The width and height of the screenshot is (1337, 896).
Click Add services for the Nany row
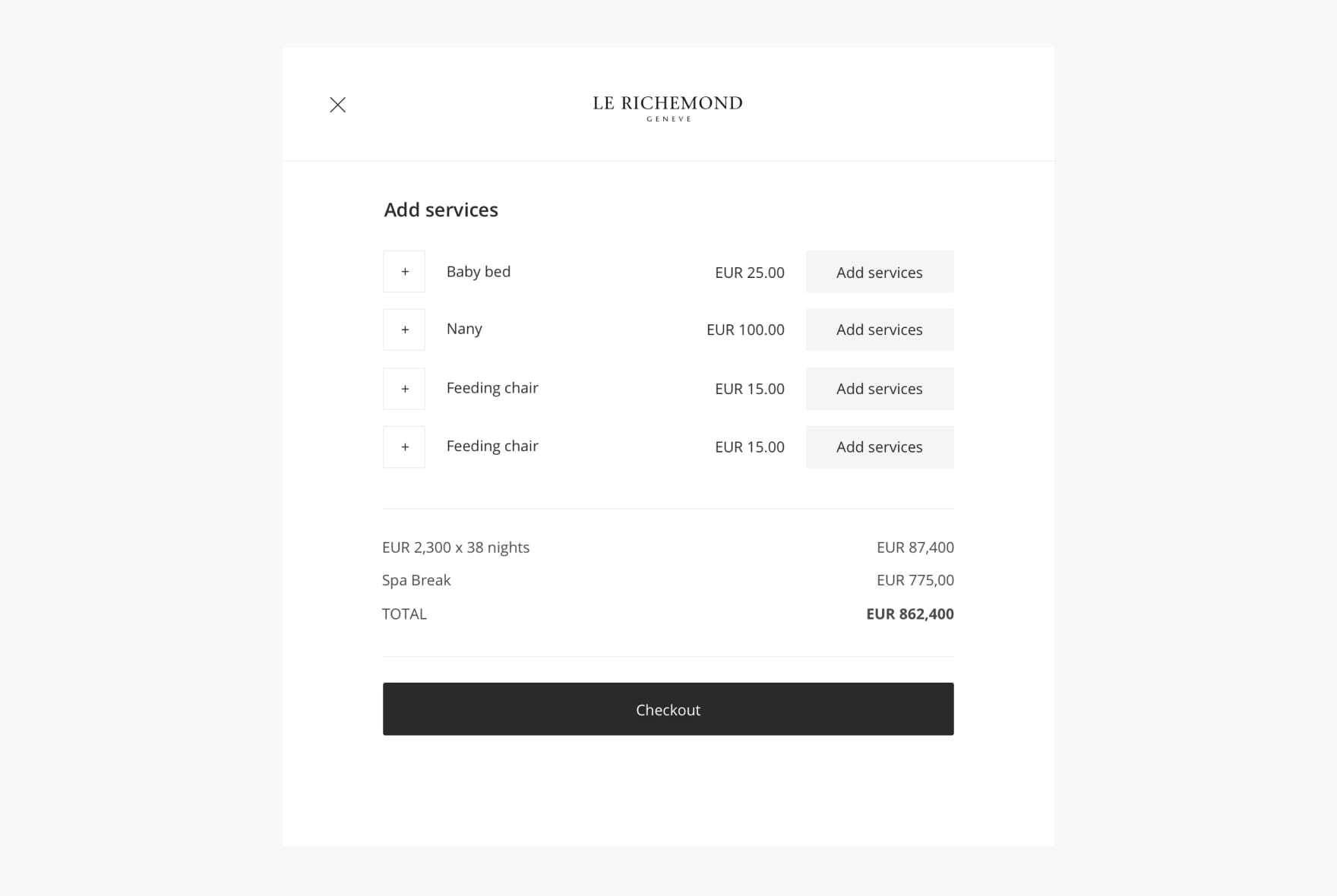(879, 330)
